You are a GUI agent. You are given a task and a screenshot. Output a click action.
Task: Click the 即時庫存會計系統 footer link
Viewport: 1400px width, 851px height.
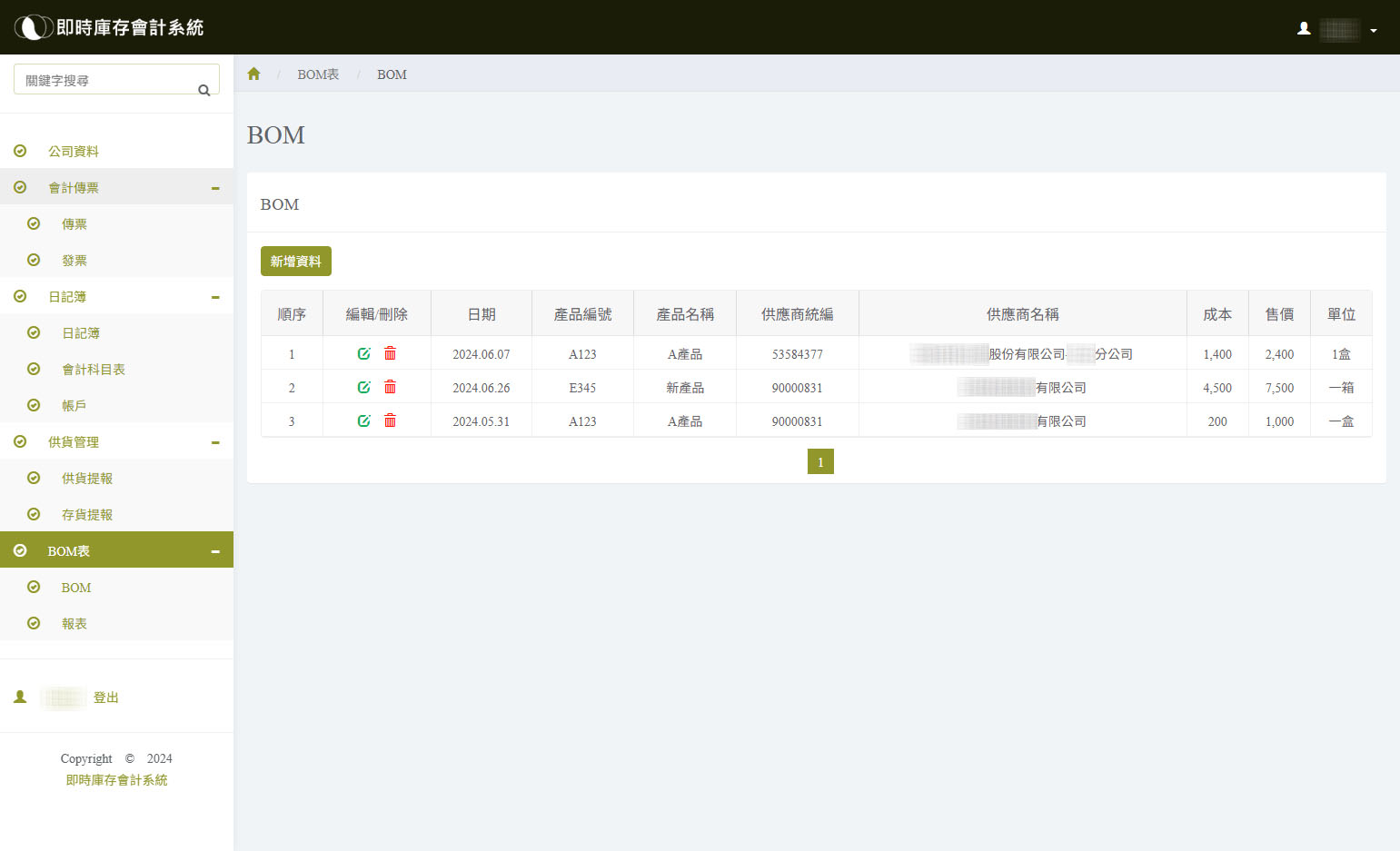pyautogui.click(x=116, y=780)
